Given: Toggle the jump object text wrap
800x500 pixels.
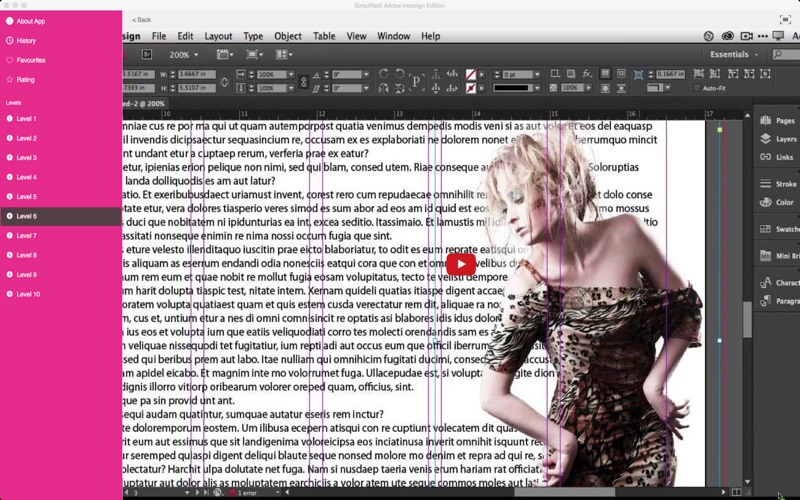Looking at the screenshot, I should 621,88.
